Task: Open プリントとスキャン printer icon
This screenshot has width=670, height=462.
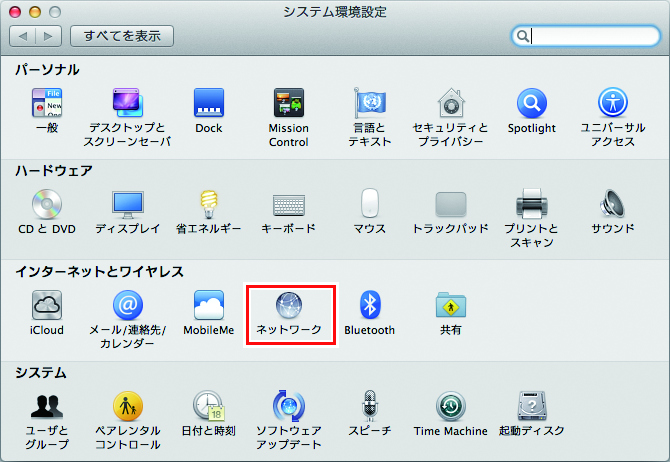Action: (x=532, y=203)
